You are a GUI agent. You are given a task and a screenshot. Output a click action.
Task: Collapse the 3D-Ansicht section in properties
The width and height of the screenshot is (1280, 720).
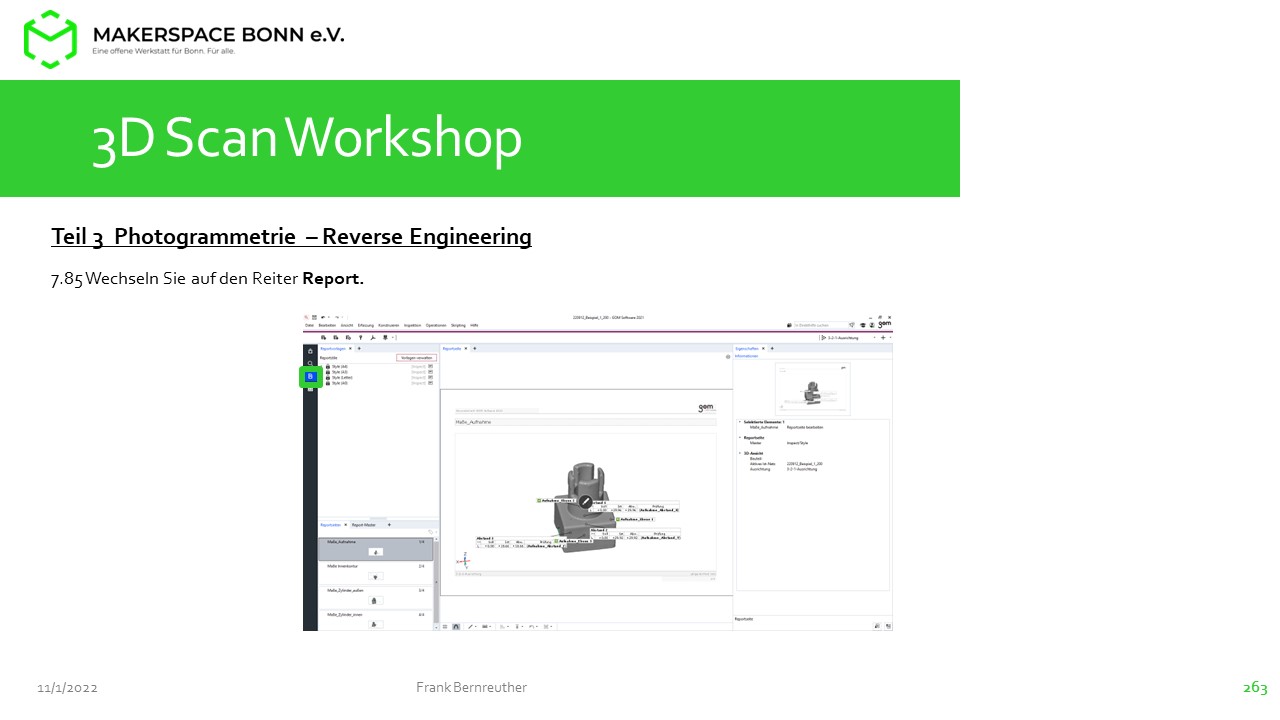tap(740, 453)
